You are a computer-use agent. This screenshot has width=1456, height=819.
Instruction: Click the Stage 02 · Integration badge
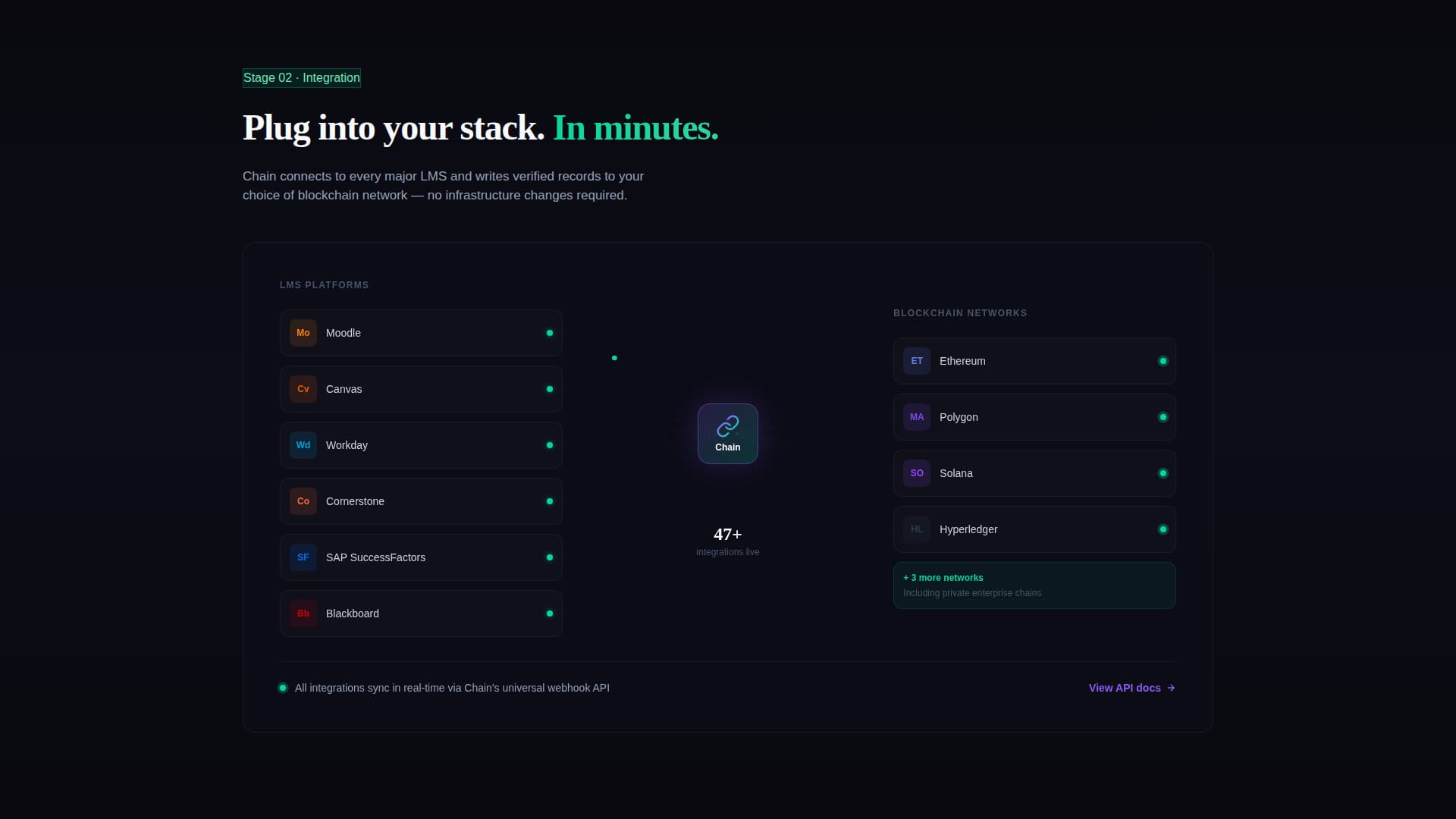tap(302, 78)
